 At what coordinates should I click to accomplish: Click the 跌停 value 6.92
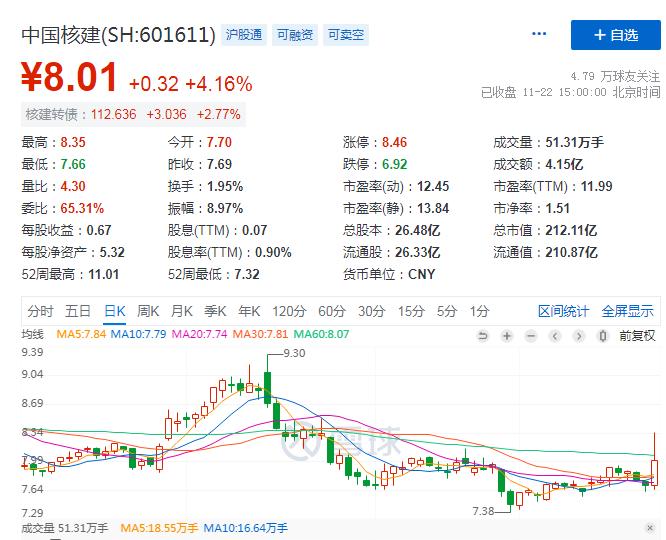point(395,164)
